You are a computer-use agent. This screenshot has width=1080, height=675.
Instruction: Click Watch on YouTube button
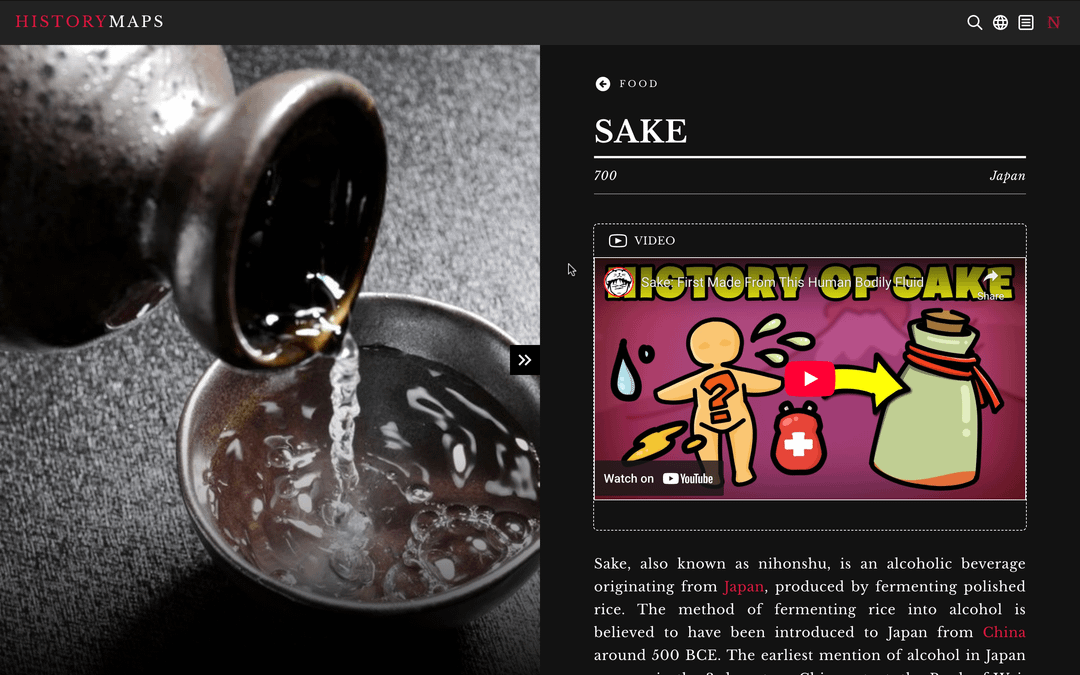point(658,478)
